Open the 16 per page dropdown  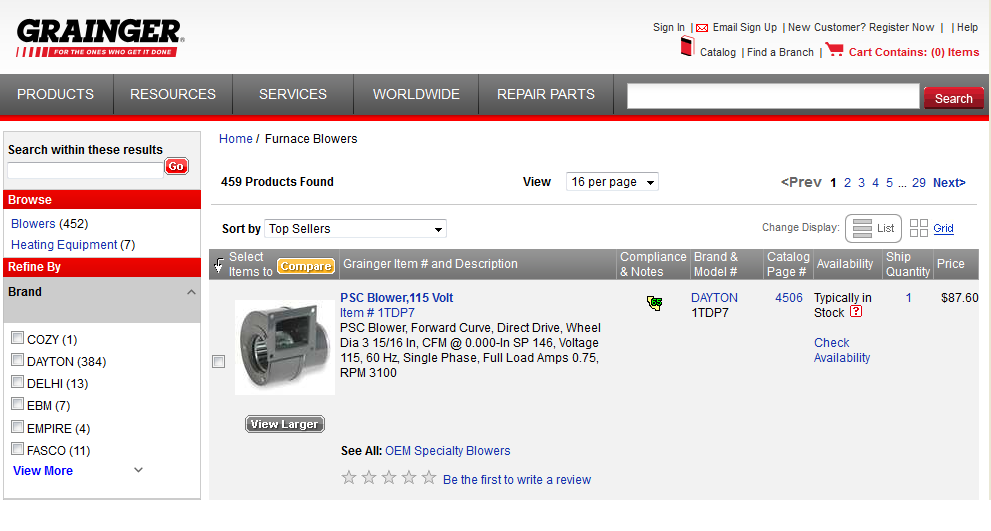point(612,182)
